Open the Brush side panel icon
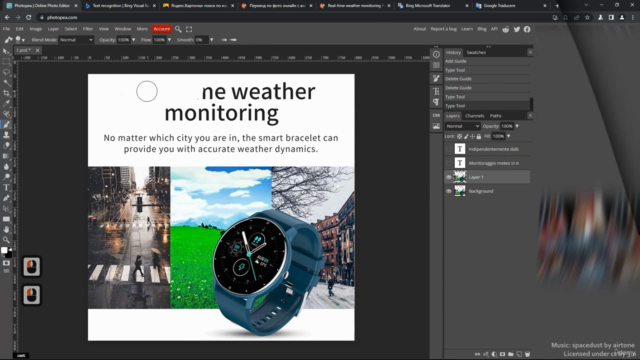 tap(436, 78)
